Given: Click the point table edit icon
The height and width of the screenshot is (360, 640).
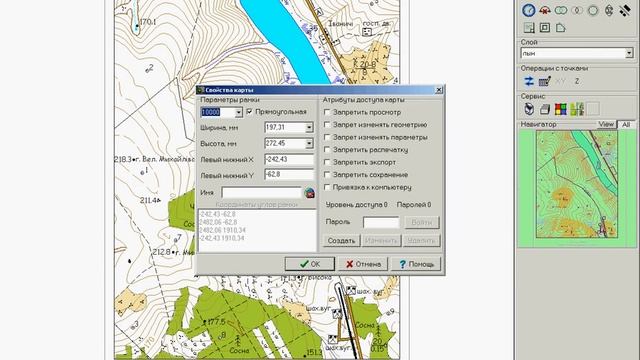Looking at the screenshot, I should click(545, 81).
